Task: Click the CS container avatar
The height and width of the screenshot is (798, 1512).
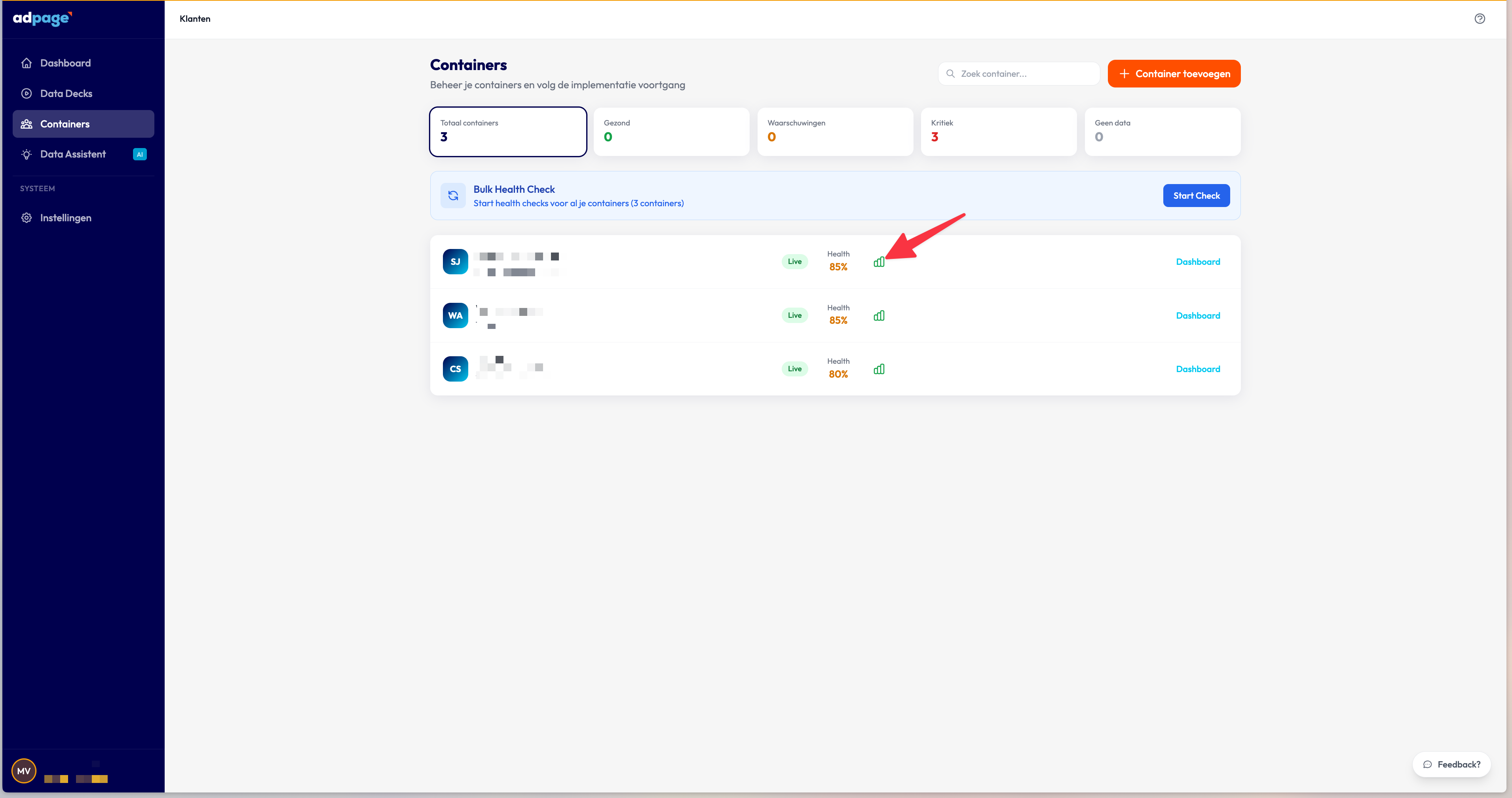Action: point(455,369)
